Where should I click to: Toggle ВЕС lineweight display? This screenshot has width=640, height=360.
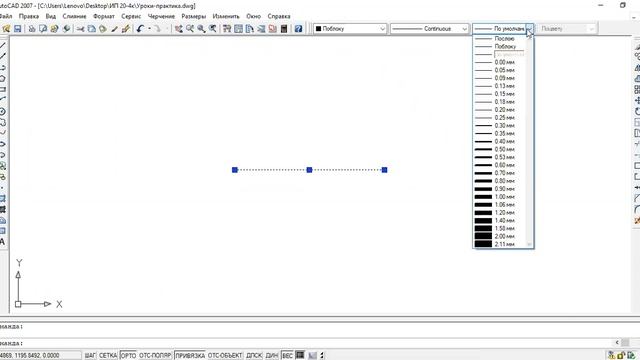[x=287, y=356]
